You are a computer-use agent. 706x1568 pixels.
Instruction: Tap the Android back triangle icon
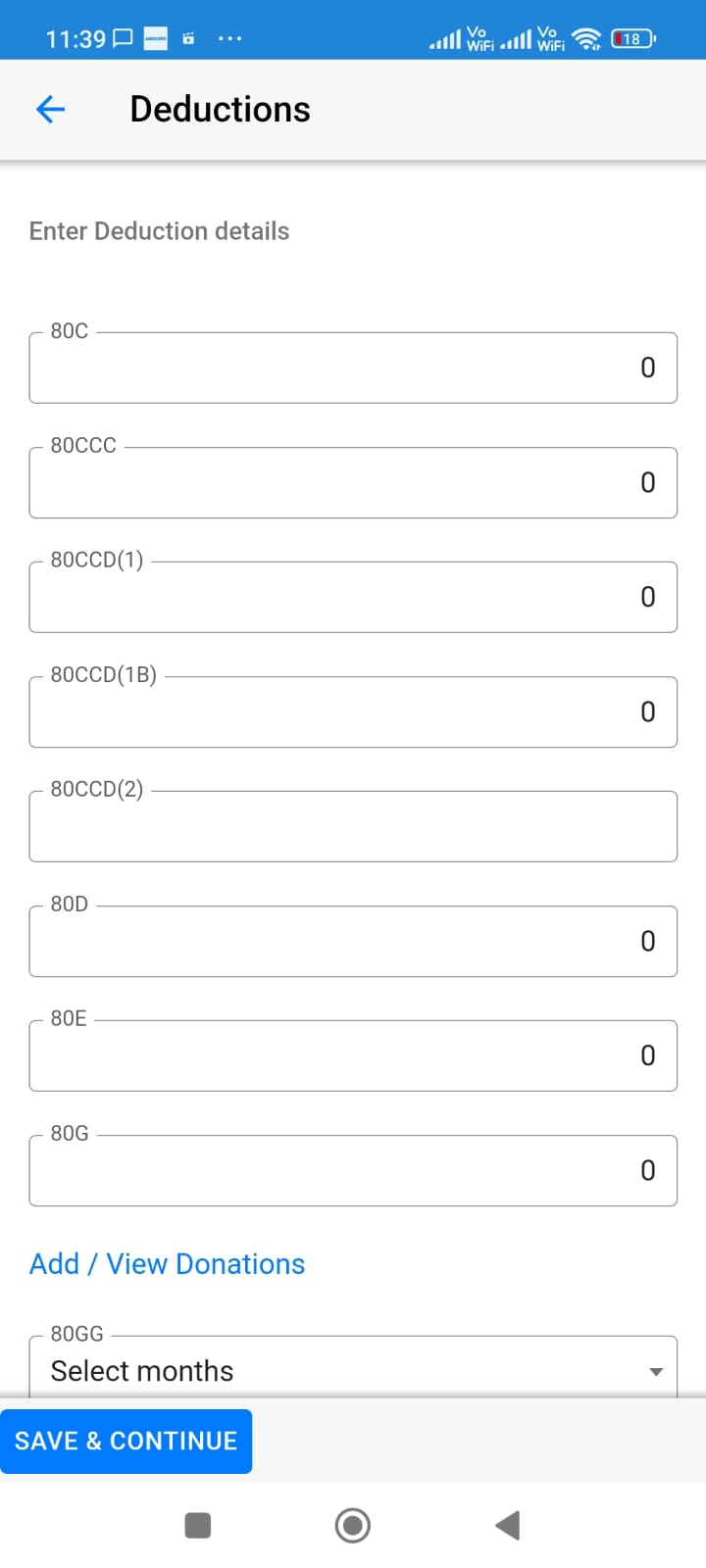pyautogui.click(x=507, y=1525)
